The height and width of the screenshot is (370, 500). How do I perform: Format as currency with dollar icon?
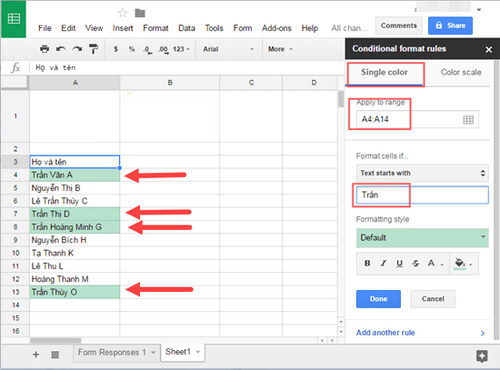tap(116, 49)
